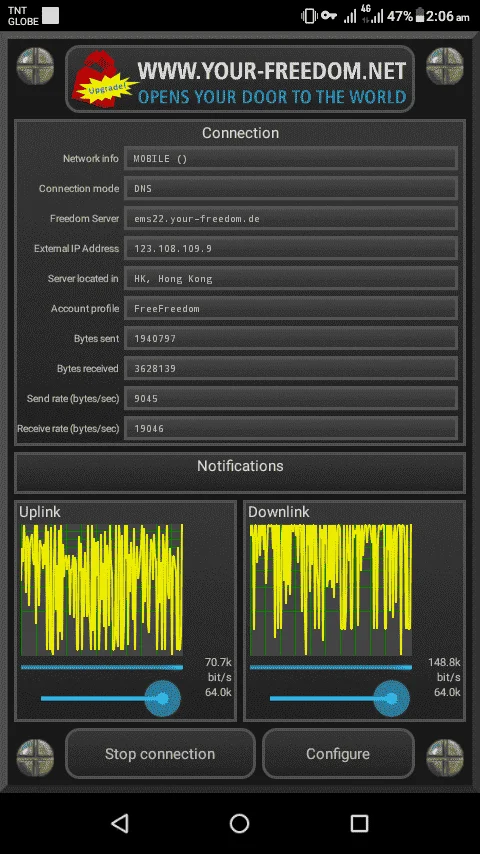Tap the Freedom Server label
The image size is (480, 854).
(84, 219)
